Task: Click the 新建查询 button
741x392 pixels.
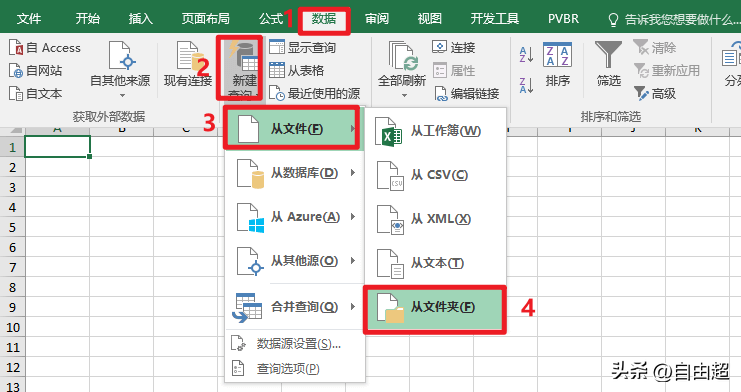Action: [244, 70]
